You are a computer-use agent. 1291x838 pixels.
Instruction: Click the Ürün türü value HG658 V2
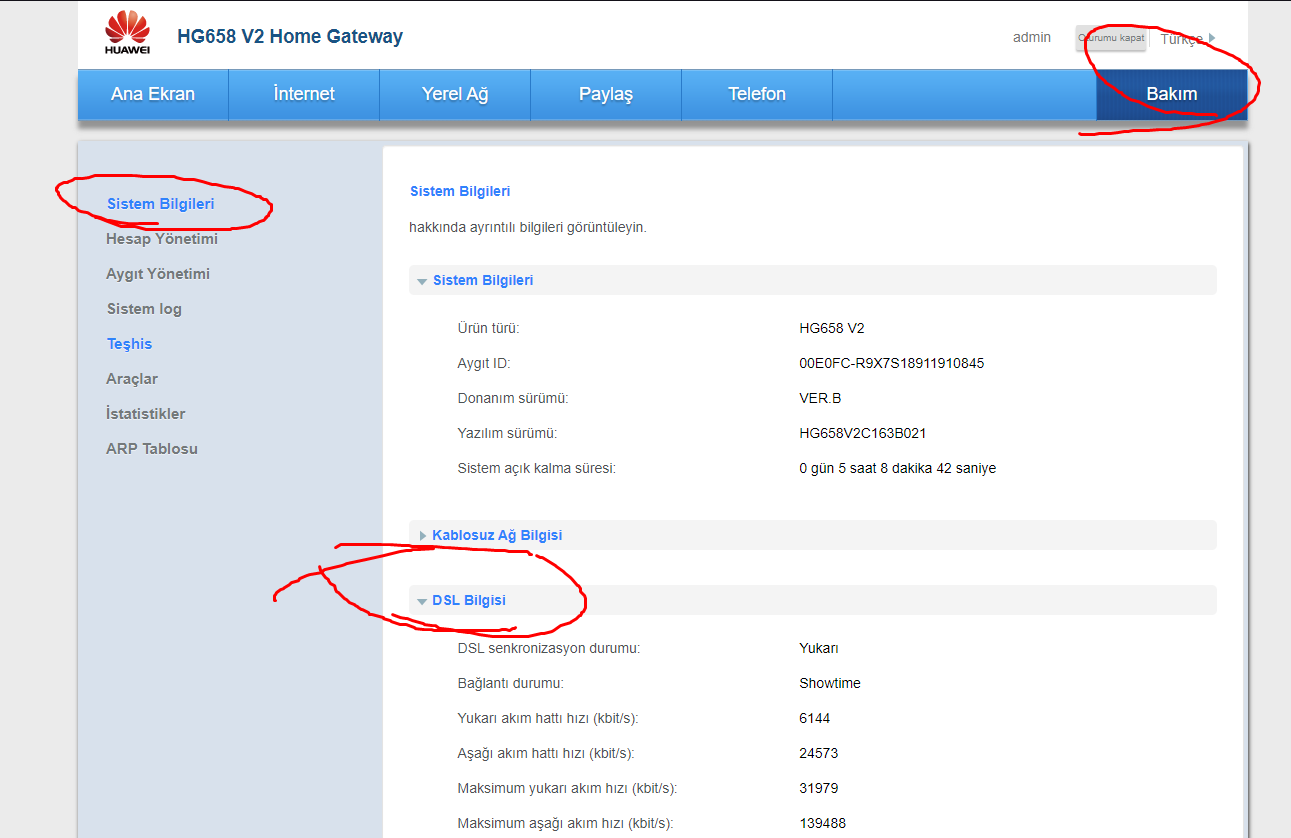832,328
